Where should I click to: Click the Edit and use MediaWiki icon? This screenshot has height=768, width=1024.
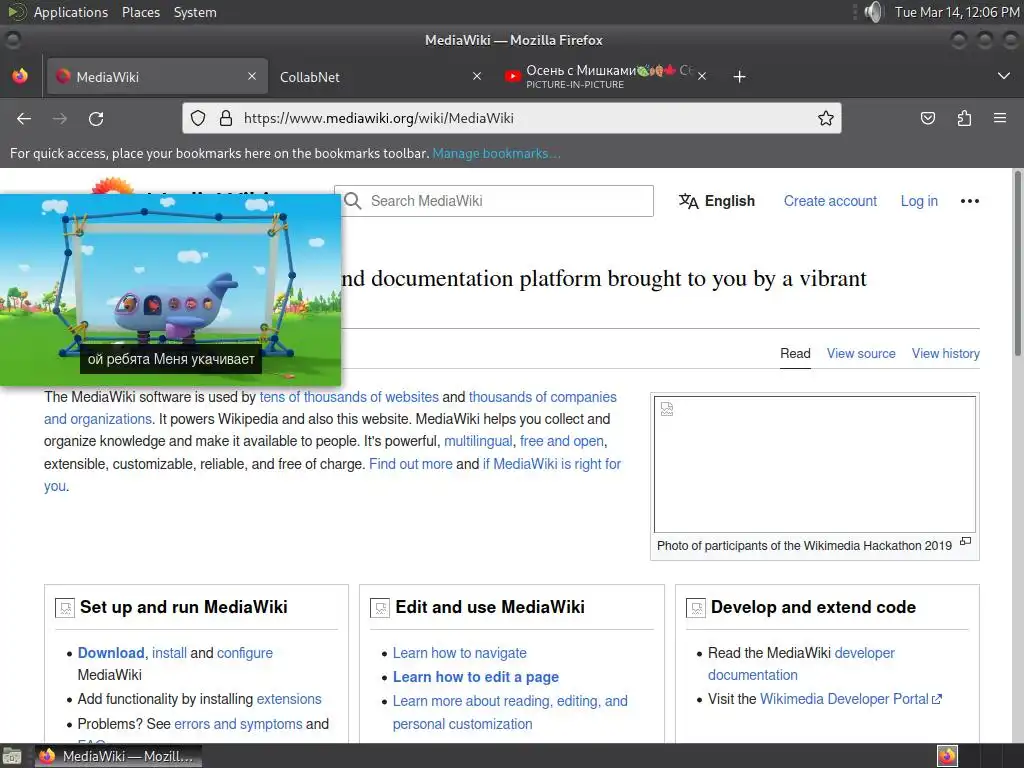click(x=379, y=608)
